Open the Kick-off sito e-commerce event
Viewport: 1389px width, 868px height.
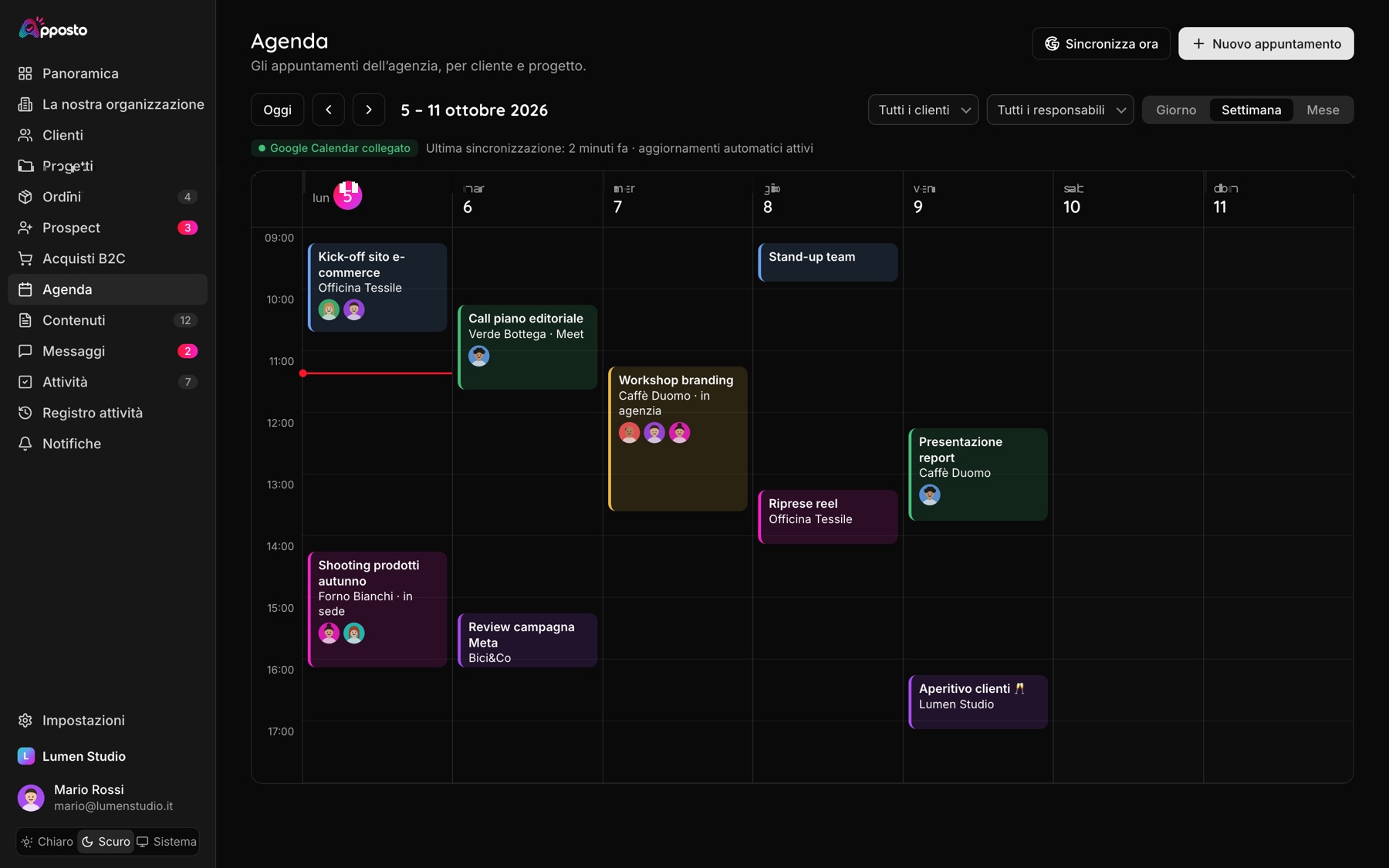[x=377, y=287]
